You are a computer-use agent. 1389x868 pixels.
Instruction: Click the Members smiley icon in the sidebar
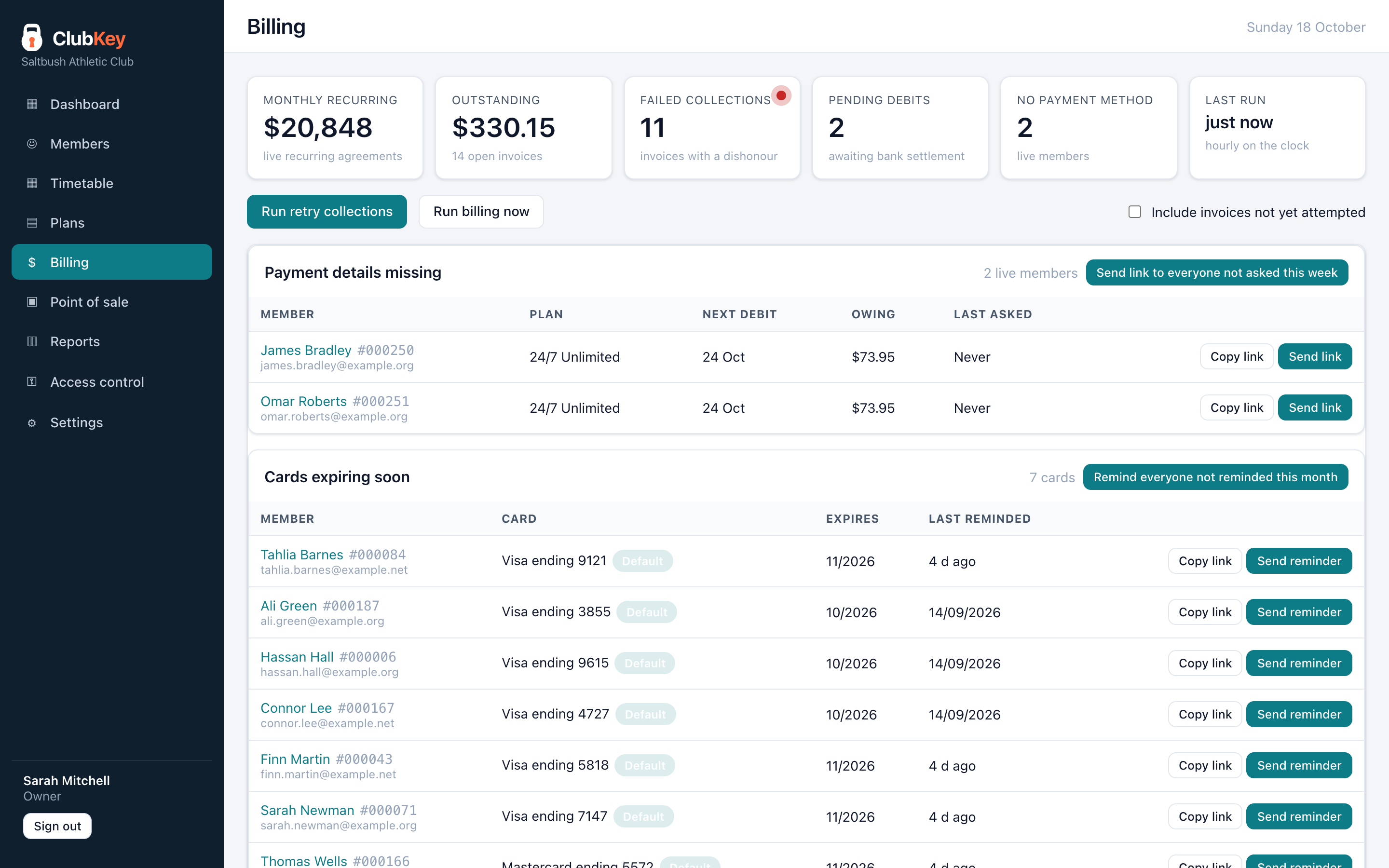[32, 144]
